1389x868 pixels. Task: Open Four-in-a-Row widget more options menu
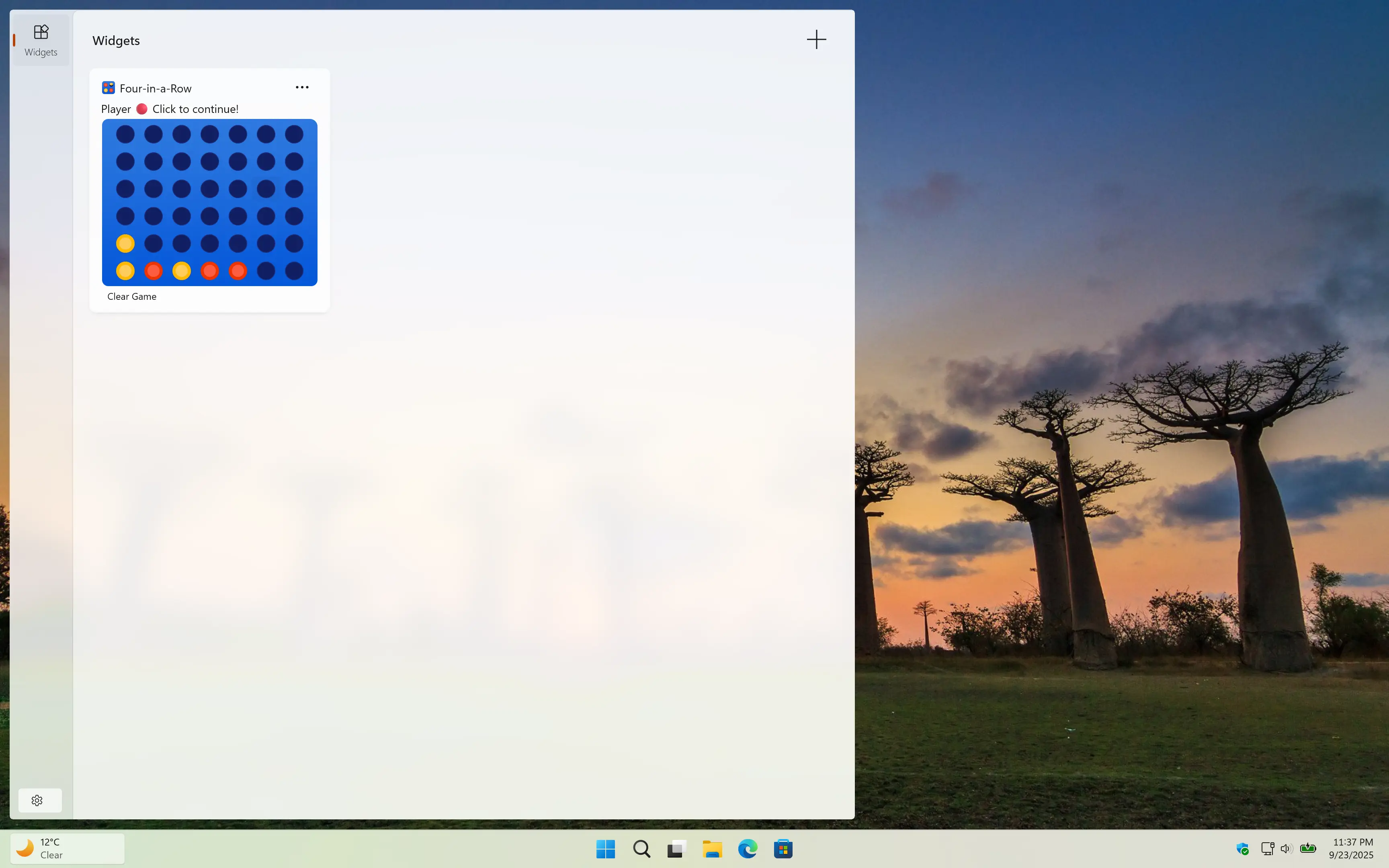click(x=302, y=87)
